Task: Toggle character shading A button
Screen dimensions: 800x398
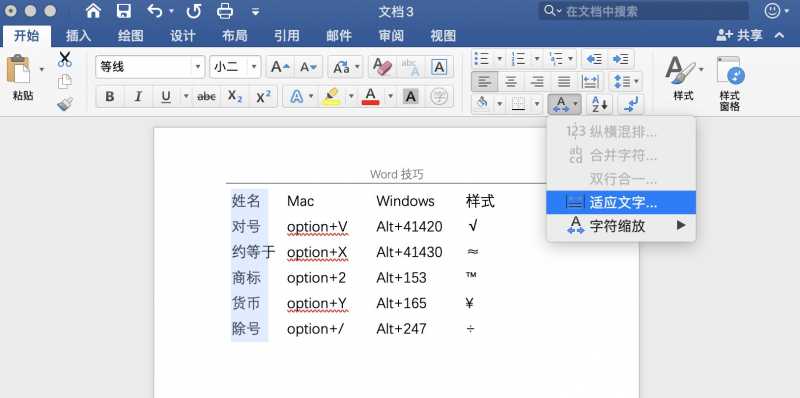Action: coord(411,96)
